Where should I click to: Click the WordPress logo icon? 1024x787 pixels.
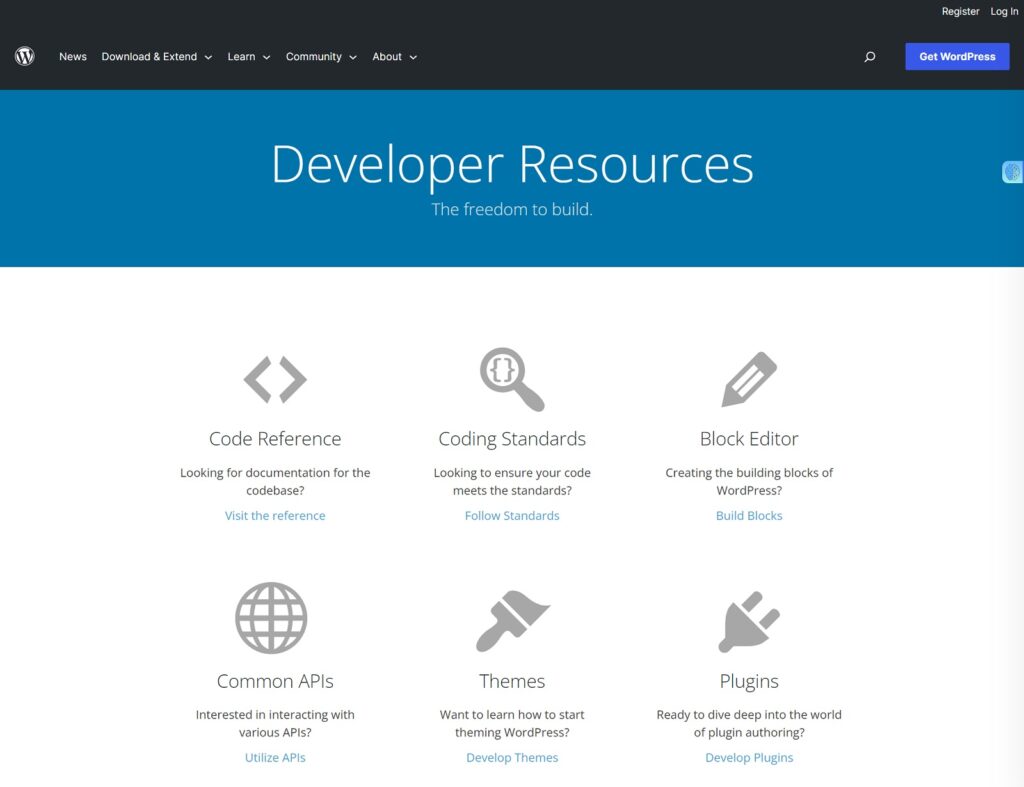(25, 56)
